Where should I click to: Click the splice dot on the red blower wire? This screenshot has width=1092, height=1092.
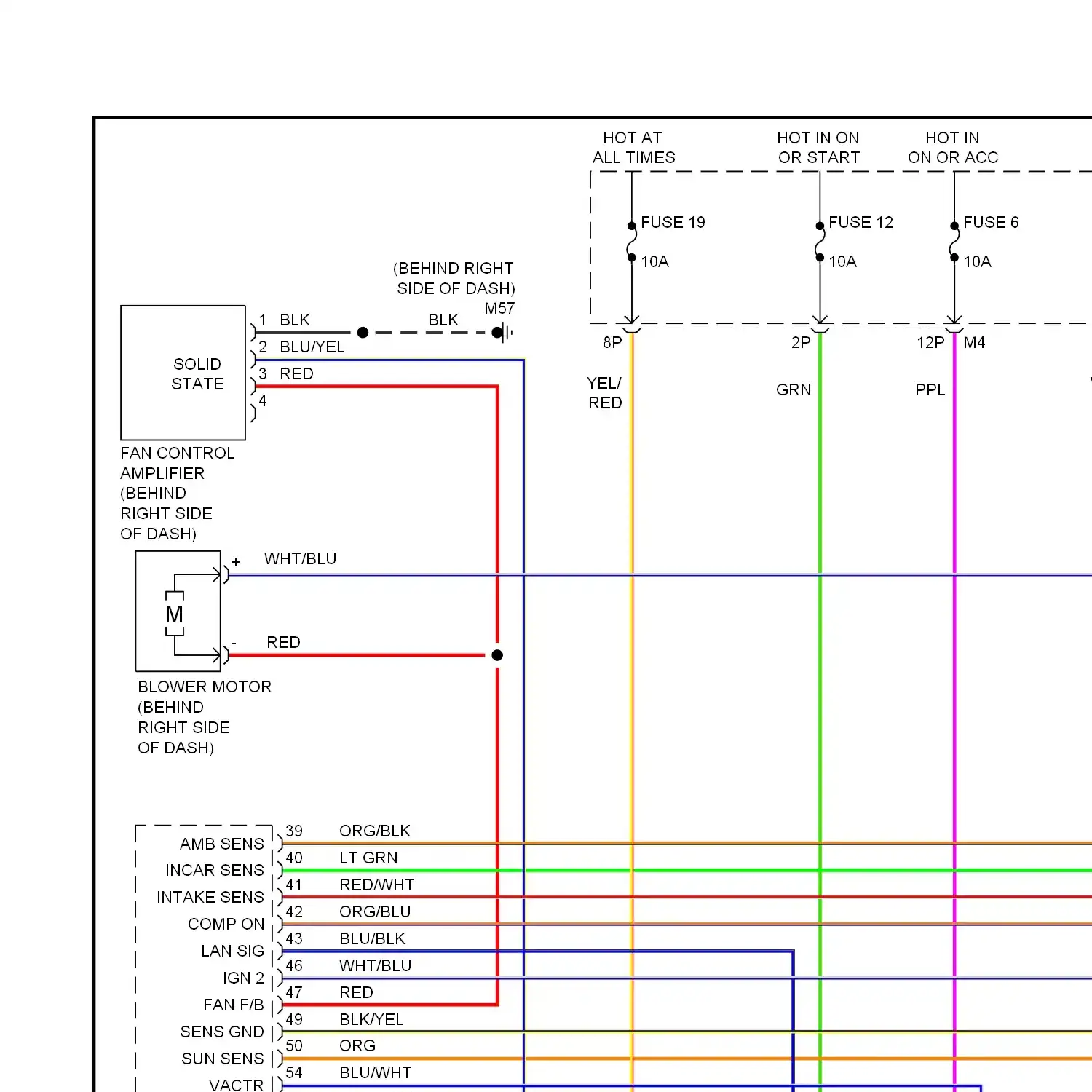coord(497,655)
